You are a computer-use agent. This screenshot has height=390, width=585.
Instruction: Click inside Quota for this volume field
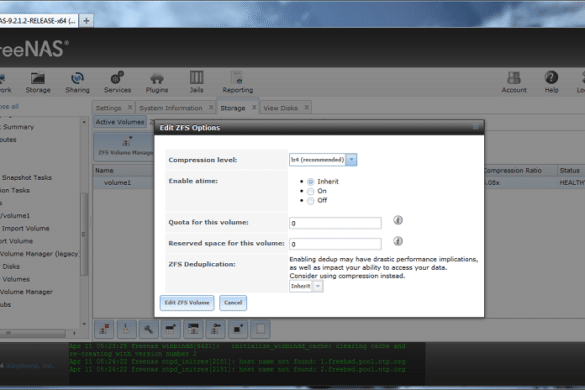pyautogui.click(x=335, y=223)
